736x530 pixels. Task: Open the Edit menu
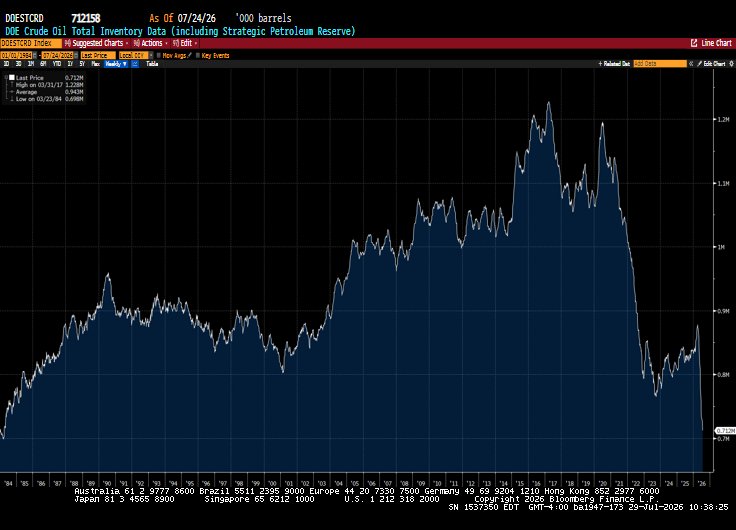184,43
